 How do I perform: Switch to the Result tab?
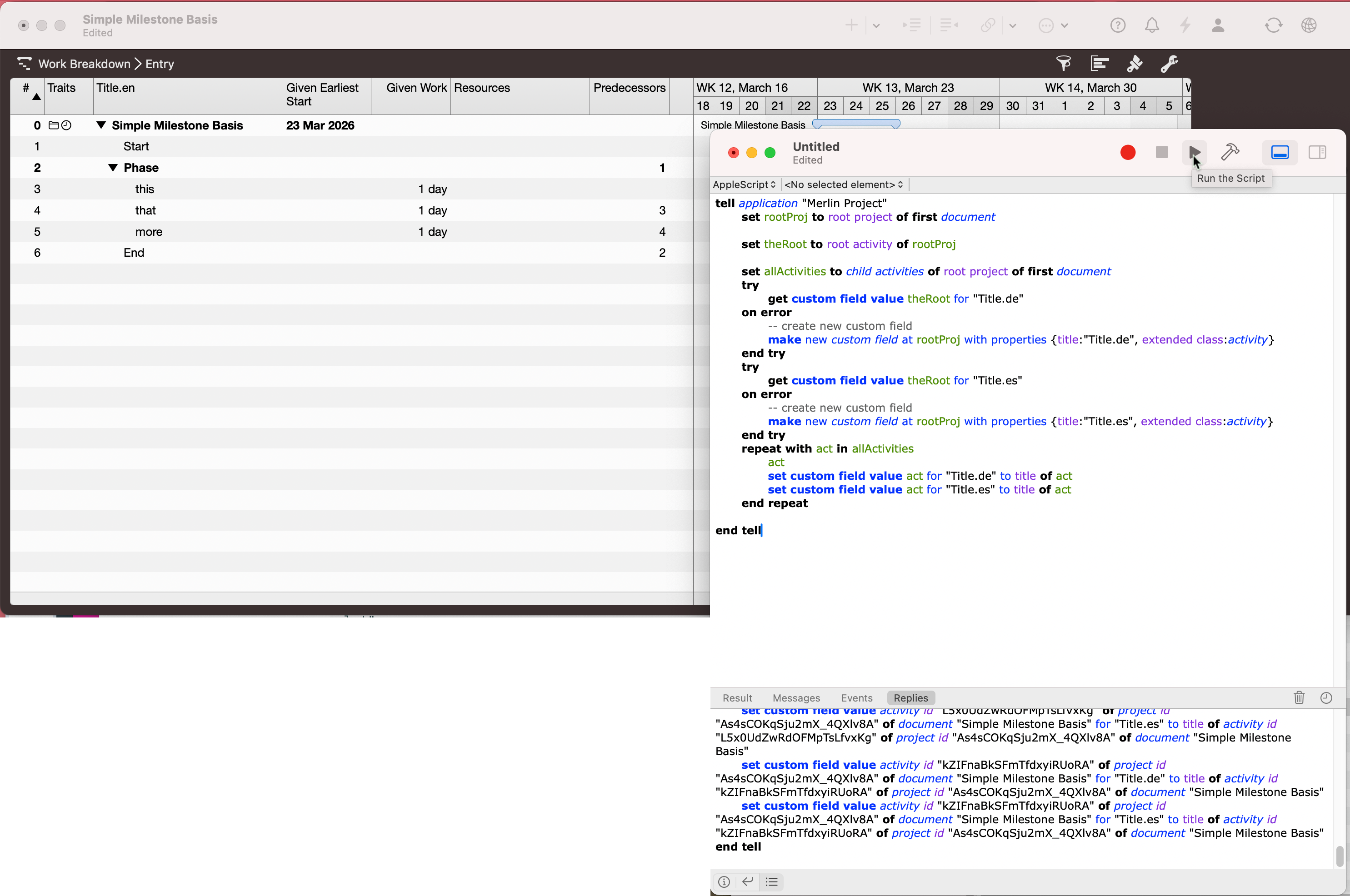(737, 698)
